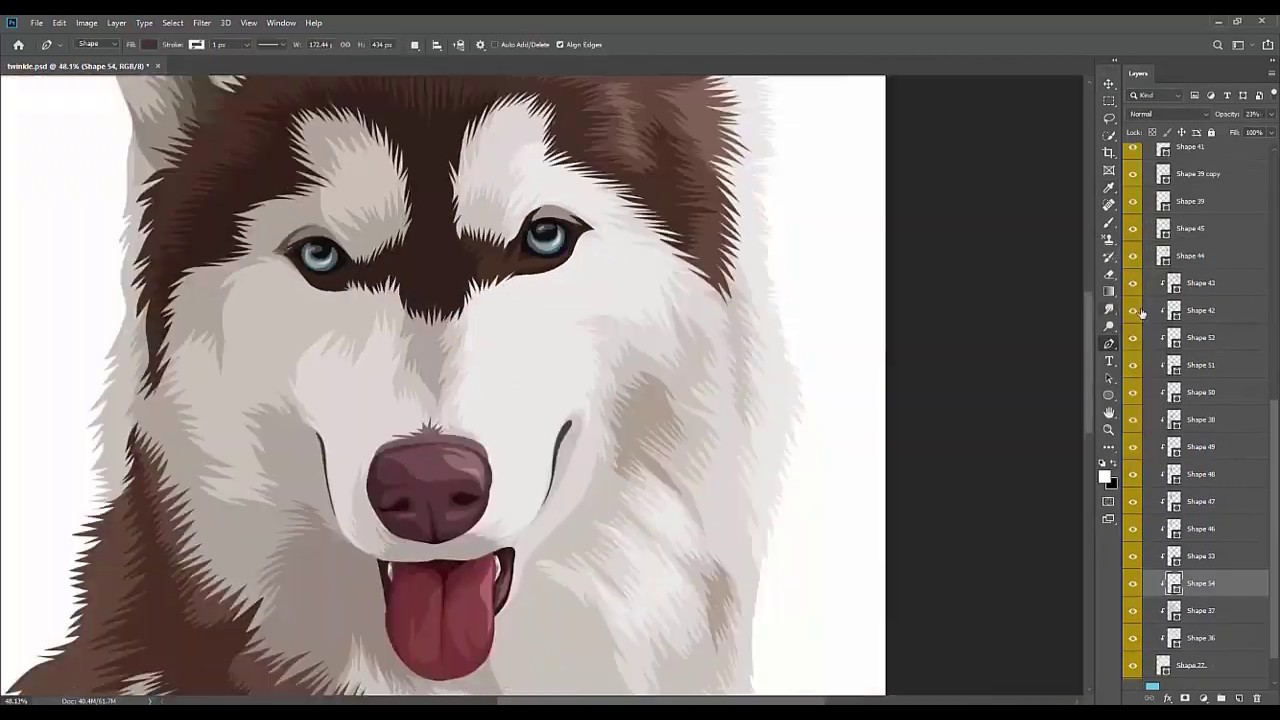This screenshot has height=720, width=1280.
Task: Open the Layers panel menu
Action: tap(1271, 73)
